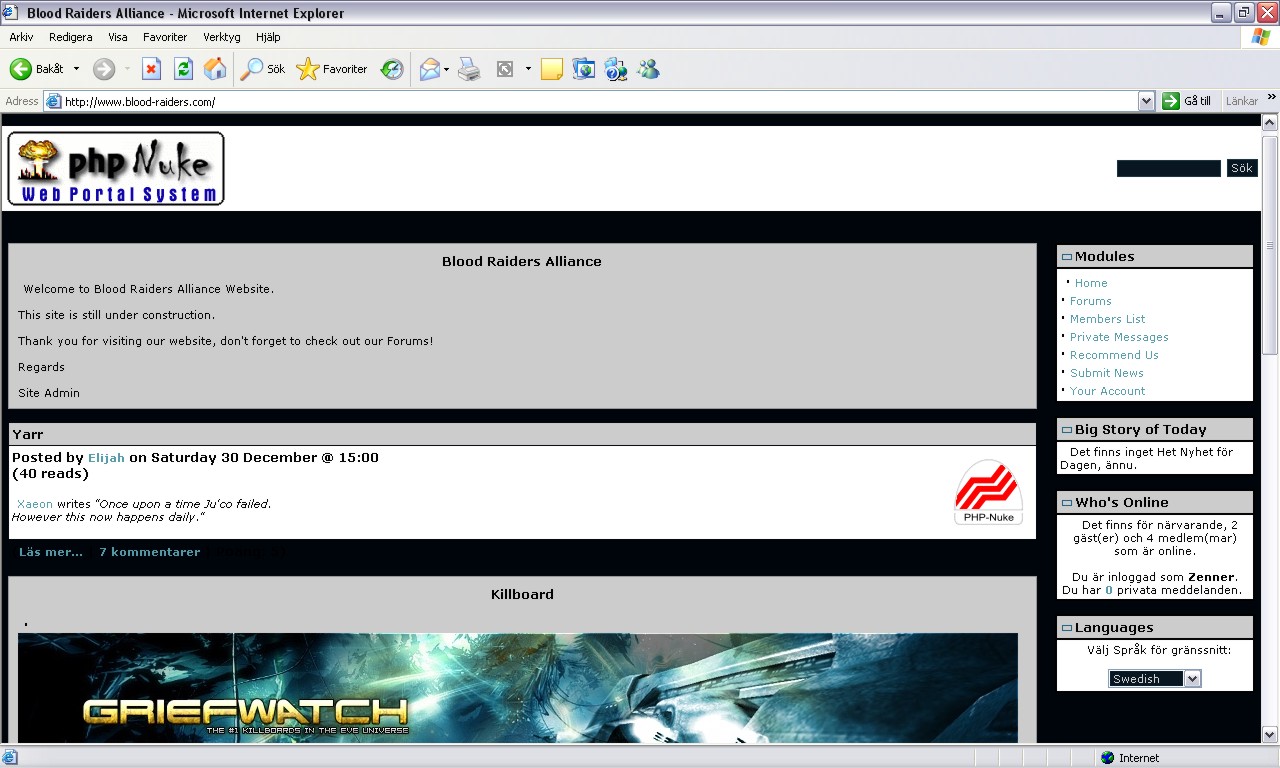Collapse the Languages block
This screenshot has height=768, width=1280.
pyautogui.click(x=1066, y=628)
